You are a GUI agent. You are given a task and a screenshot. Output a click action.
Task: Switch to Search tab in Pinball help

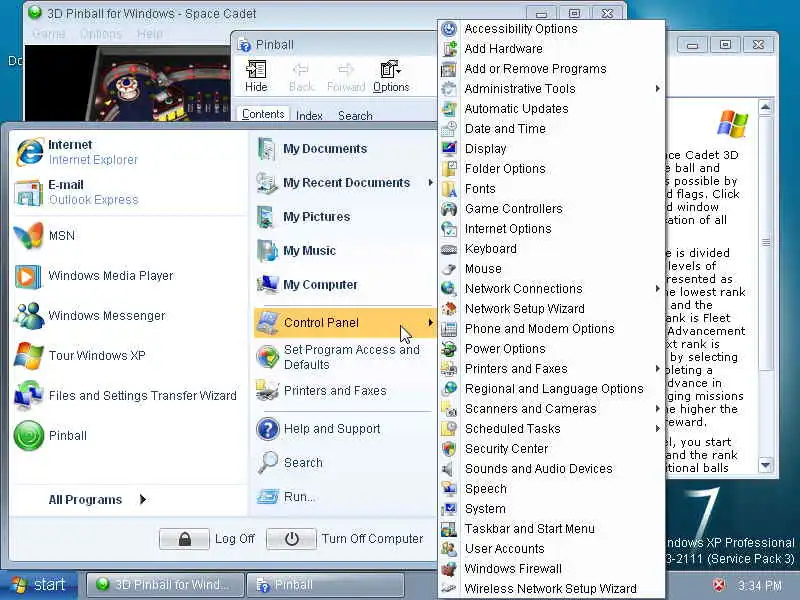tap(355, 116)
